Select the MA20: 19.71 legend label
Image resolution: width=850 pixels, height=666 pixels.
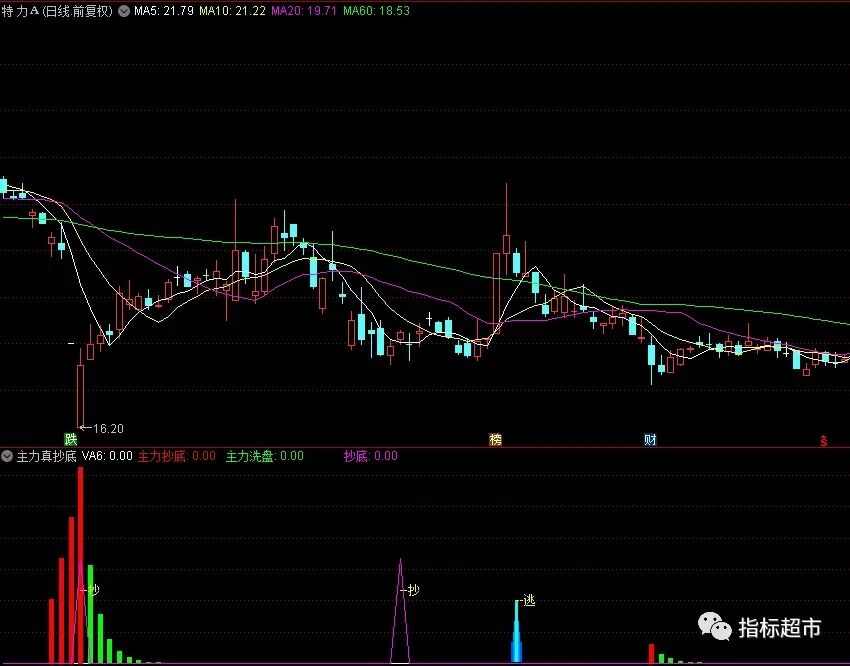click(304, 11)
